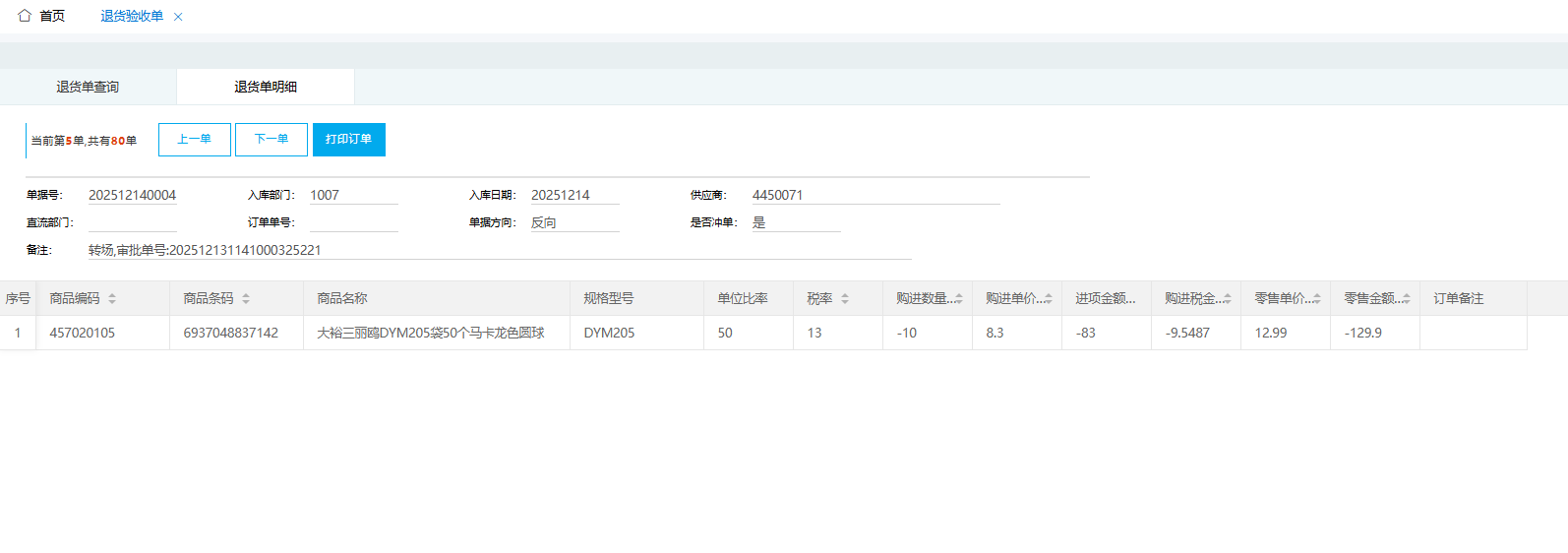Sort by 商品编码 column arrows
1568x553 pixels.
(112, 299)
